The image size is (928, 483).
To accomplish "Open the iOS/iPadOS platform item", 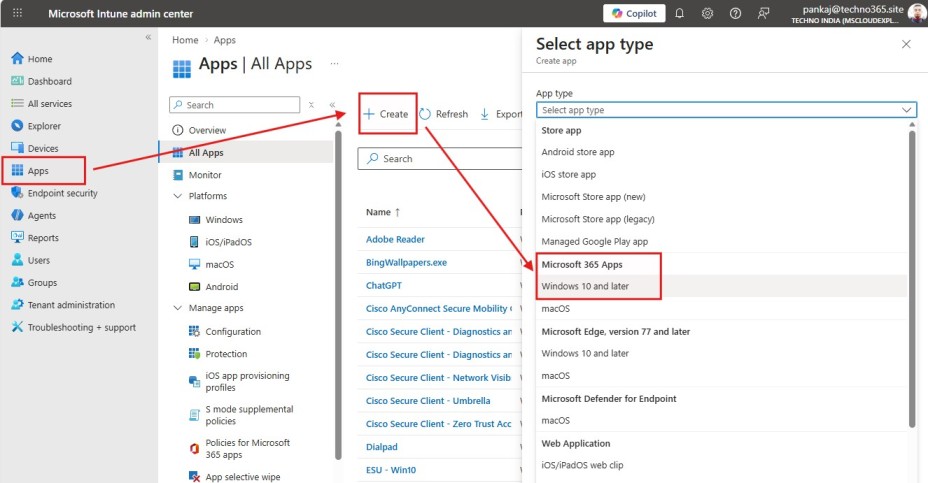I will (x=220, y=242).
